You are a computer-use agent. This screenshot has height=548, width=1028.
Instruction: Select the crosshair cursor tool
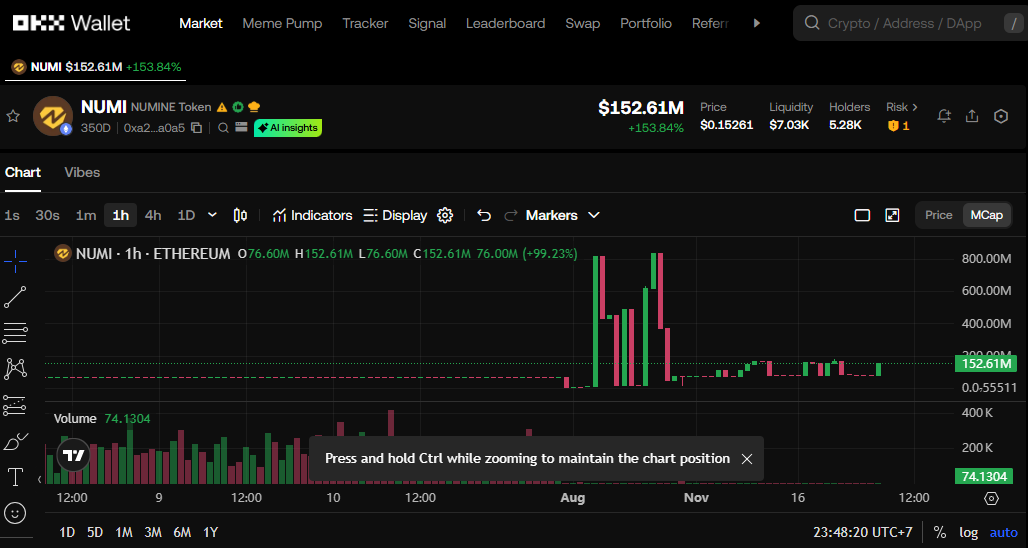point(15,262)
